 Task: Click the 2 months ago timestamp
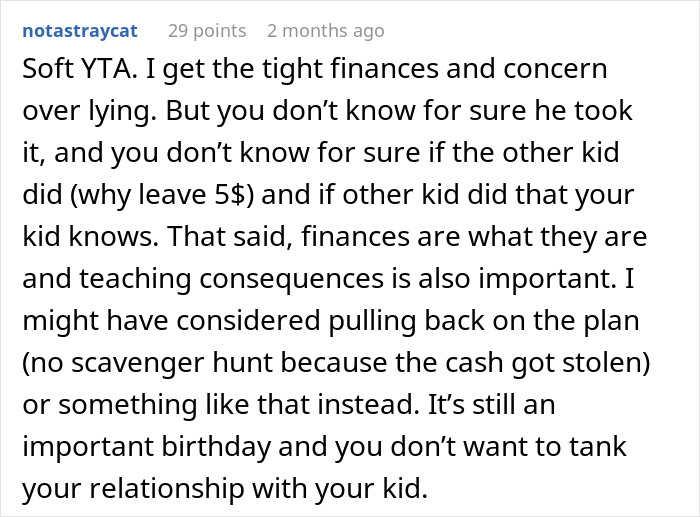[325, 31]
